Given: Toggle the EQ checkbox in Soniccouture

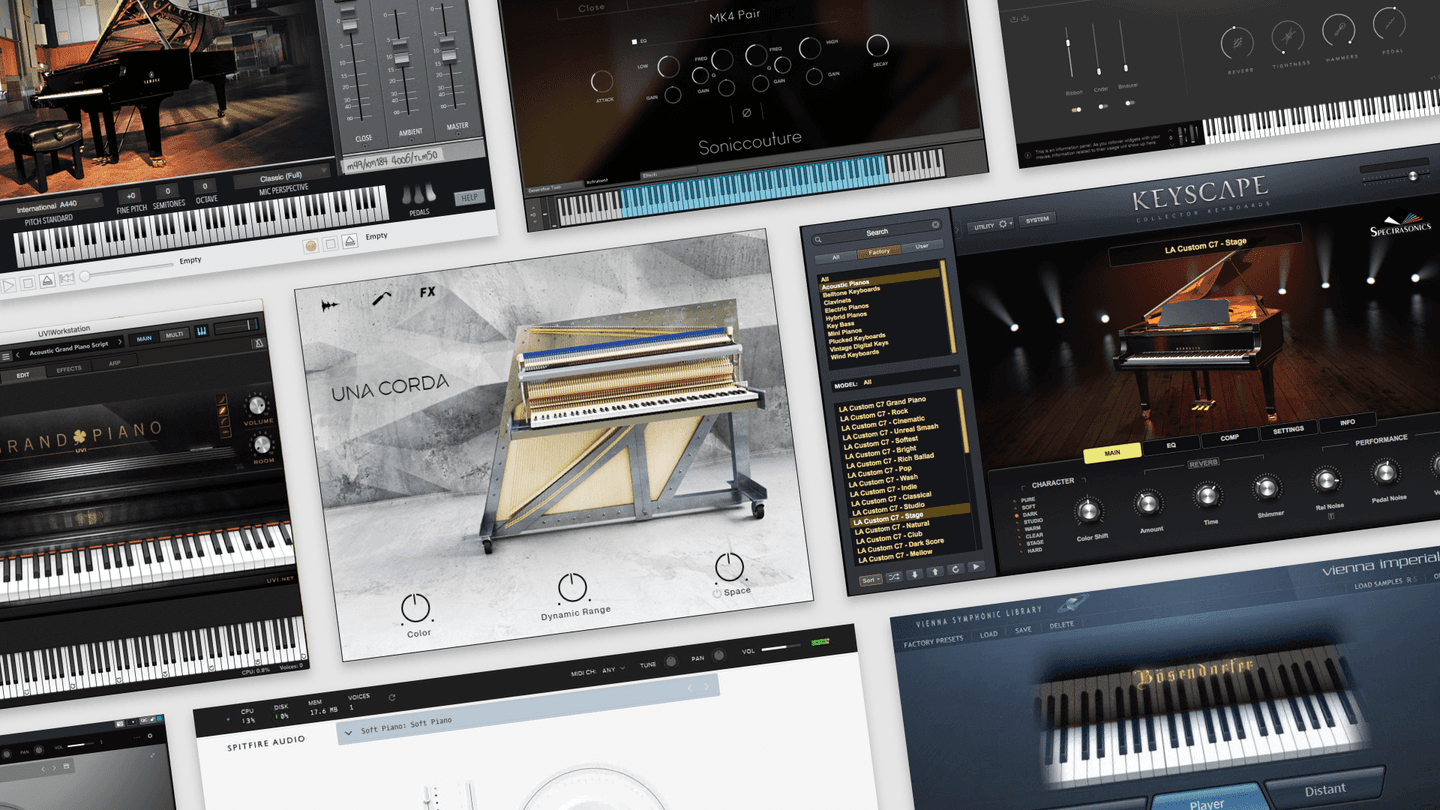Looking at the screenshot, I should pyautogui.click(x=633, y=42).
